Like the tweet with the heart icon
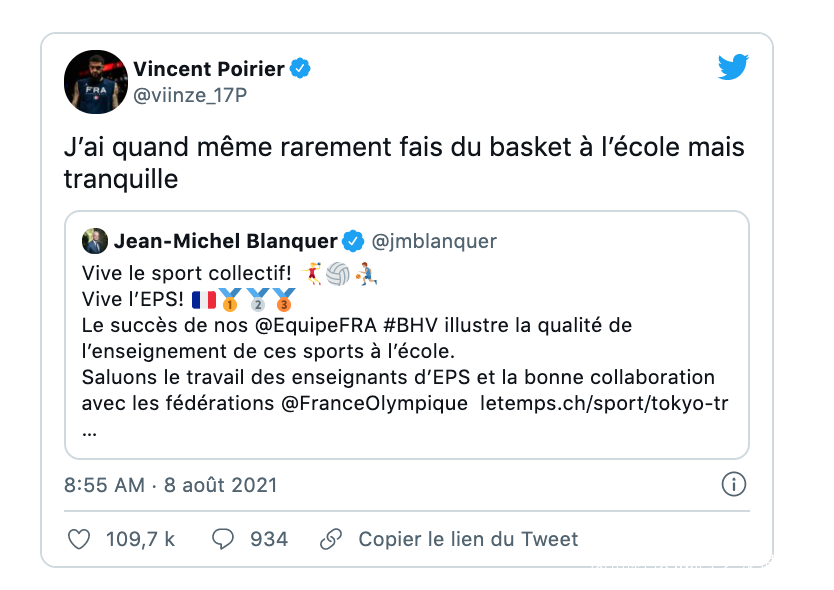Viewport: 834px width, 590px height. coord(78,539)
